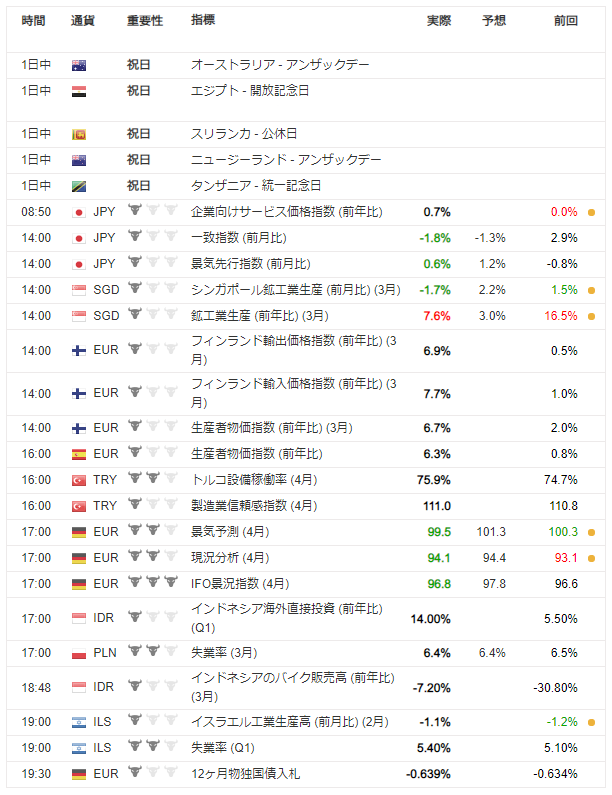Click the 7.6% actual value for 鉱工業生産

coord(437,316)
